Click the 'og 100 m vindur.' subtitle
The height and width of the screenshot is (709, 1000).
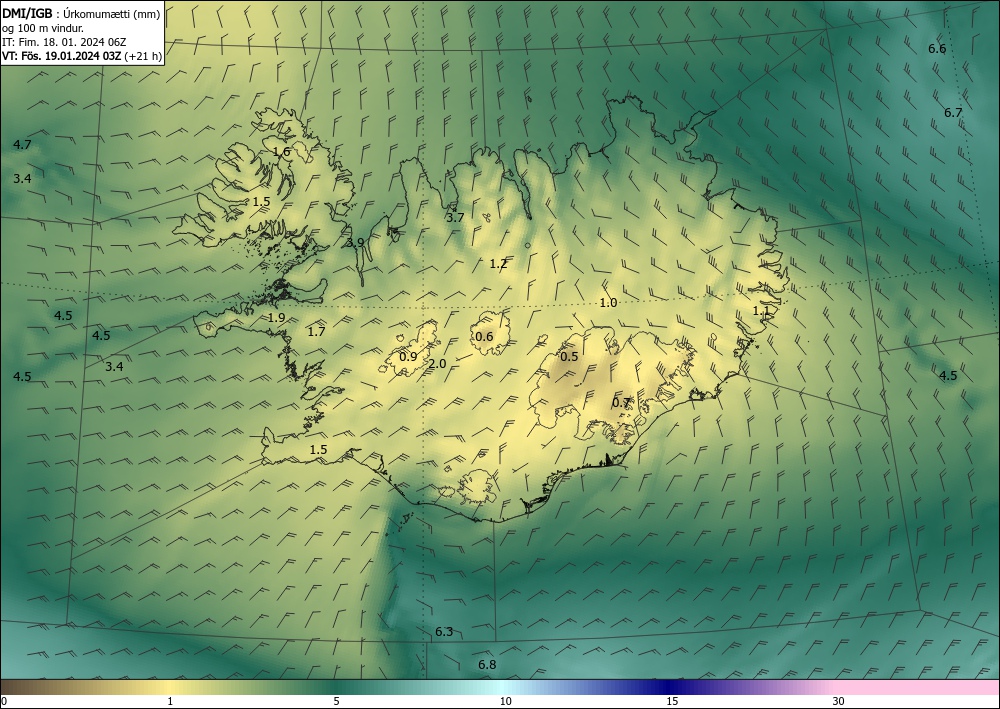[43, 28]
